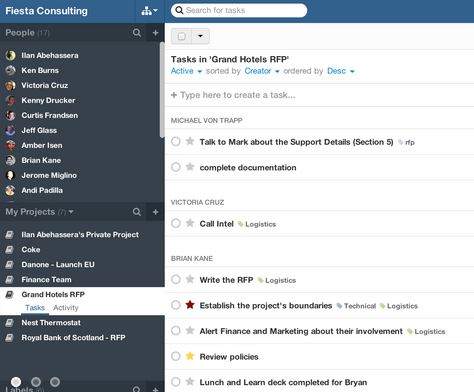This screenshot has height=392, width=474.
Task: Complete the 'Write the RFP' task circle
Action: [176, 279]
